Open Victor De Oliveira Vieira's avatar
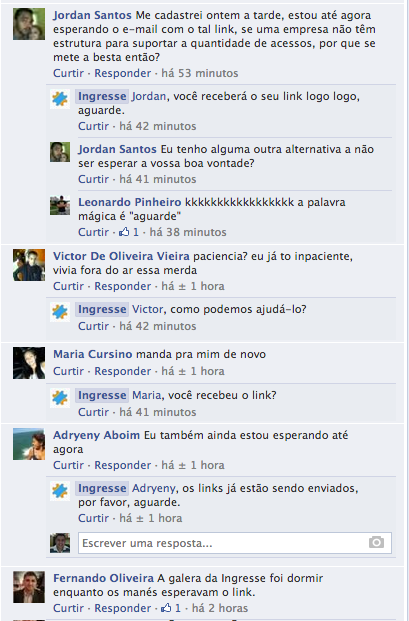Screen dimensions: 409x621 pos(29,265)
